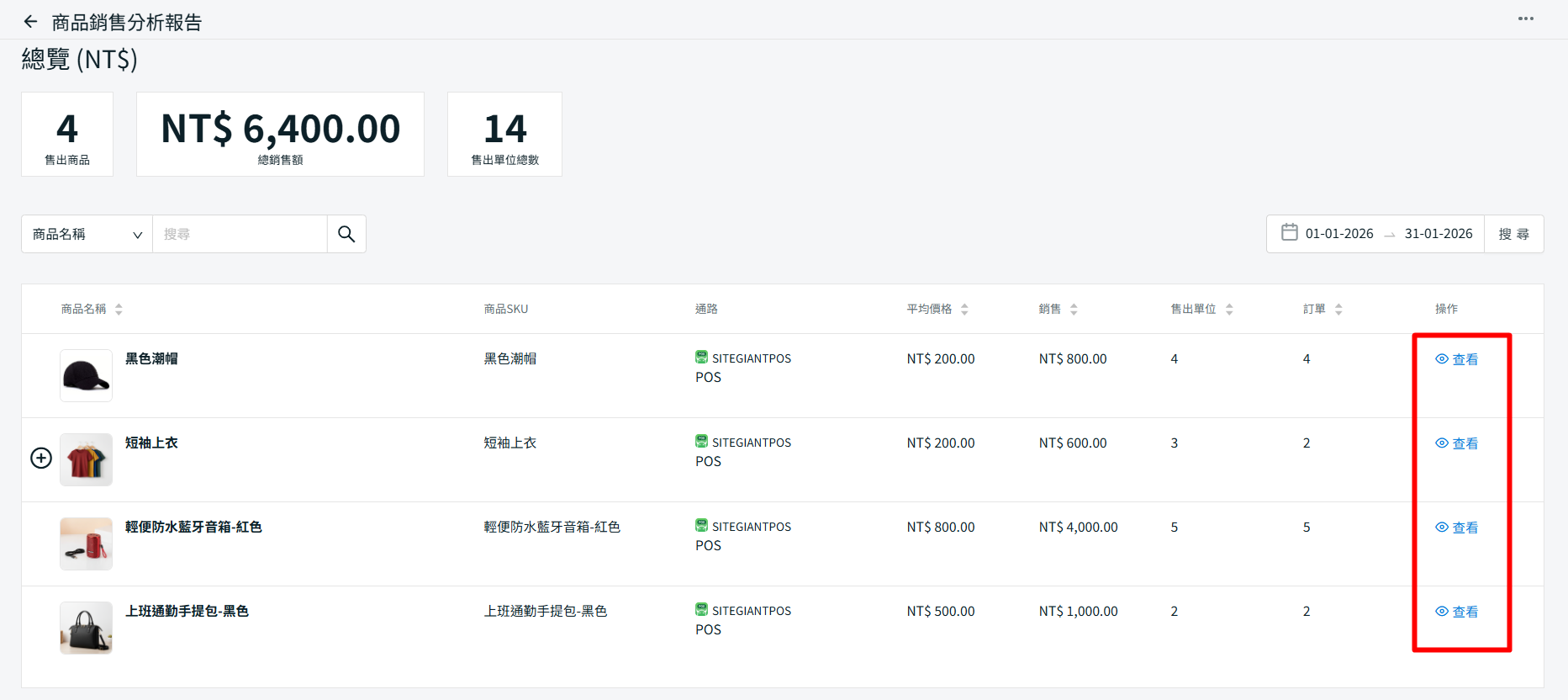Click the 搜尋 text input field
1568x700 pixels.
tap(240, 234)
